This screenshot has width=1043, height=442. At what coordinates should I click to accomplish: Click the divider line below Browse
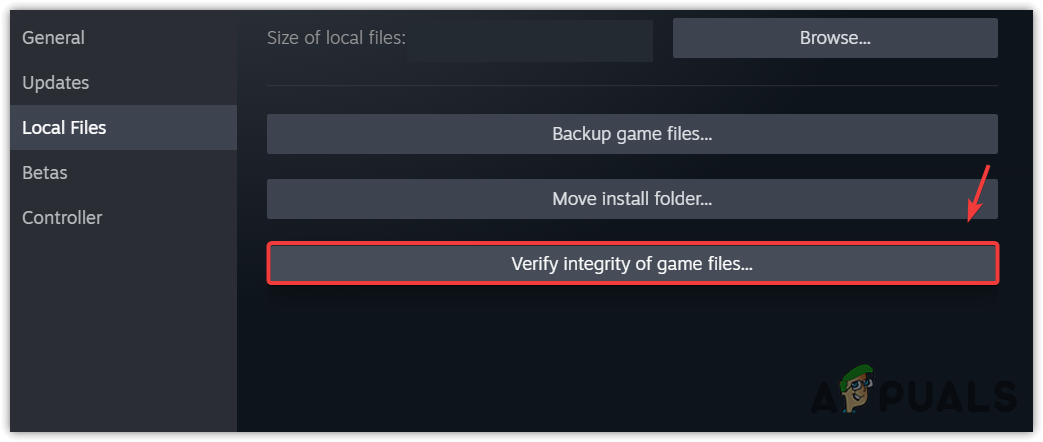pyautogui.click(x=632, y=85)
